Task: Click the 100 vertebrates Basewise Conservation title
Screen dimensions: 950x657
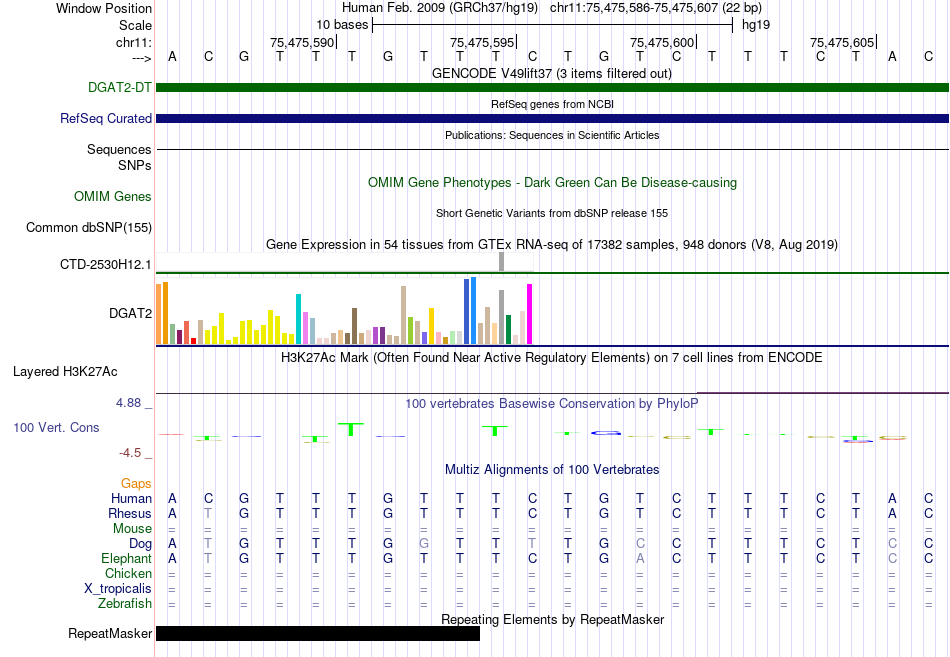Action: (551, 403)
